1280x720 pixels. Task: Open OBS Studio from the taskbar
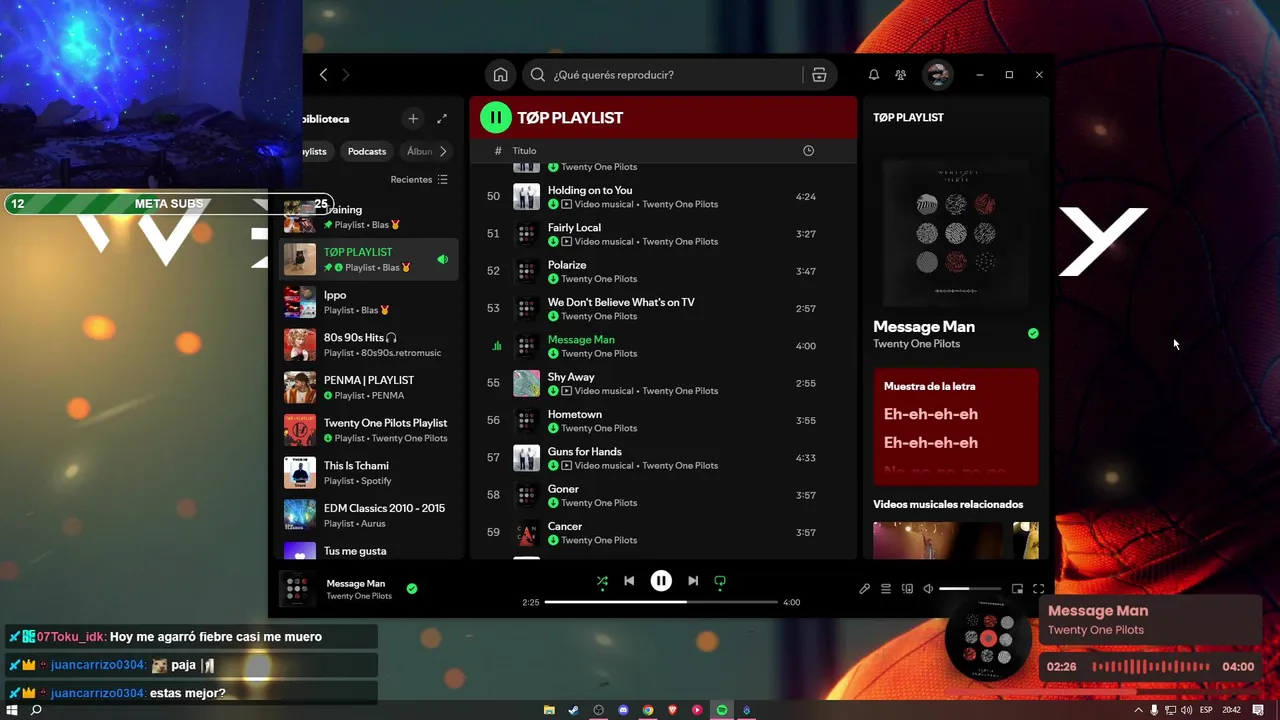coord(598,710)
